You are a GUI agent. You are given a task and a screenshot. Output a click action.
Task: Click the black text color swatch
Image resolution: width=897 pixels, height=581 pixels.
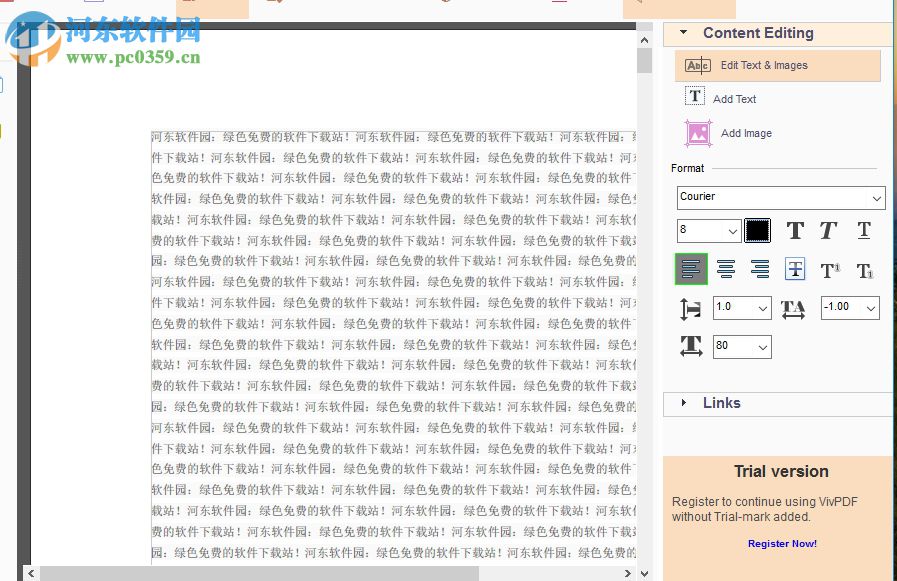[x=757, y=230]
